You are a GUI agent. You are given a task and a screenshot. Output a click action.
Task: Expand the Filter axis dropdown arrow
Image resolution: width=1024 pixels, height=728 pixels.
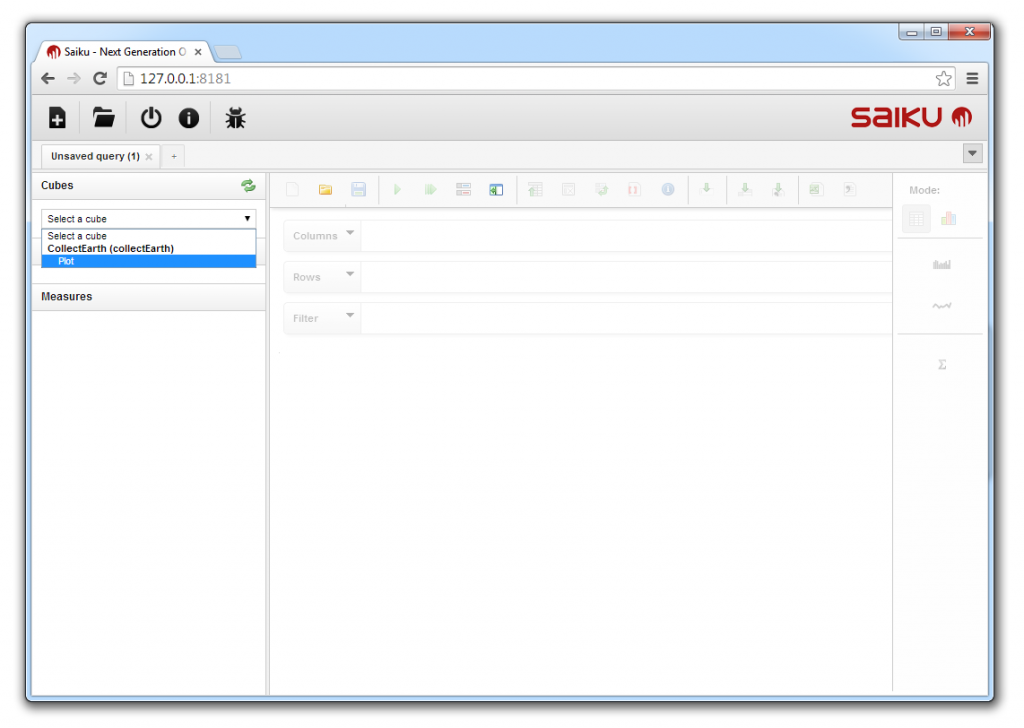coord(350,315)
